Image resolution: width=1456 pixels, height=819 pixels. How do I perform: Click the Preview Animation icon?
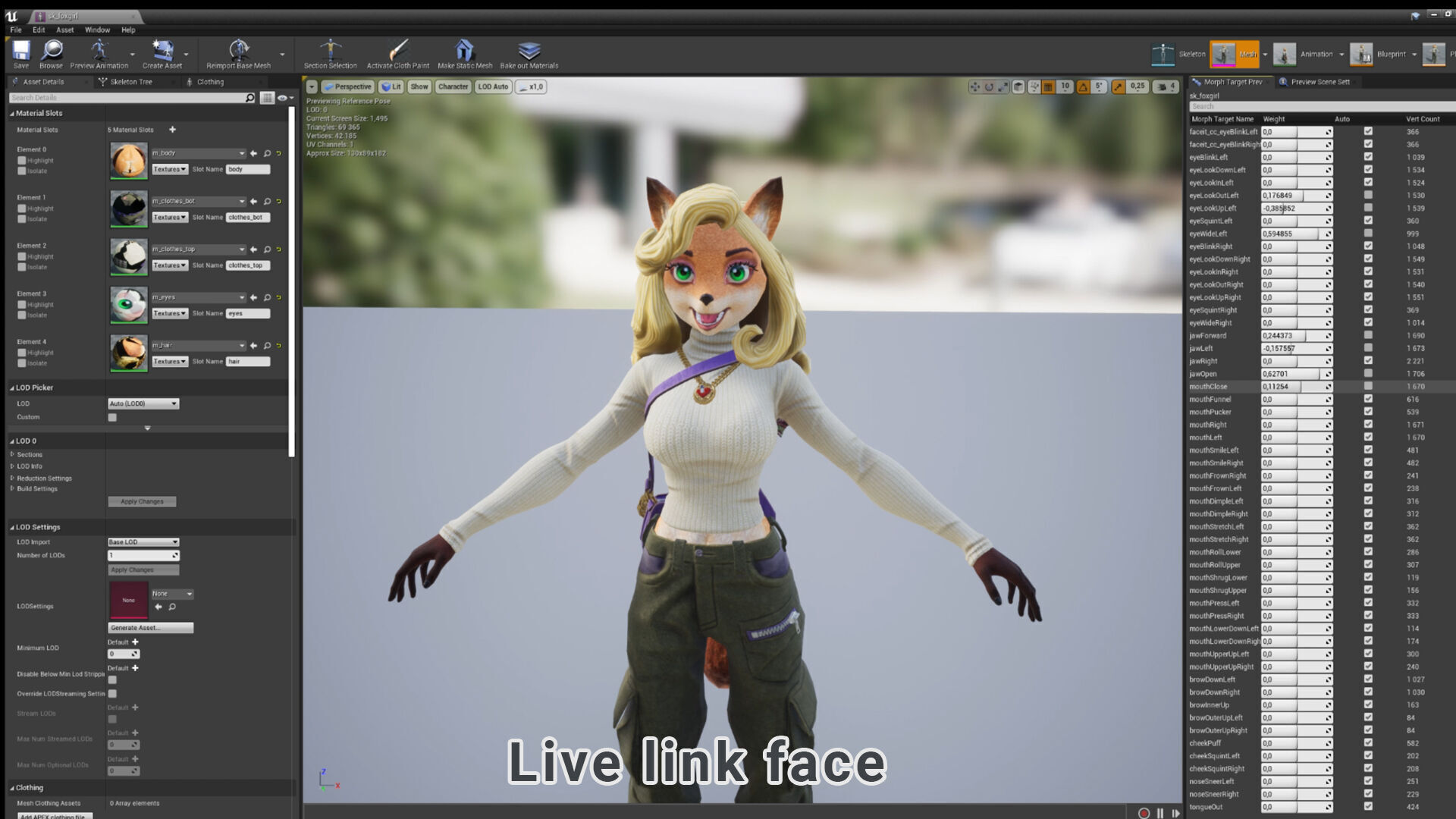[x=99, y=53]
